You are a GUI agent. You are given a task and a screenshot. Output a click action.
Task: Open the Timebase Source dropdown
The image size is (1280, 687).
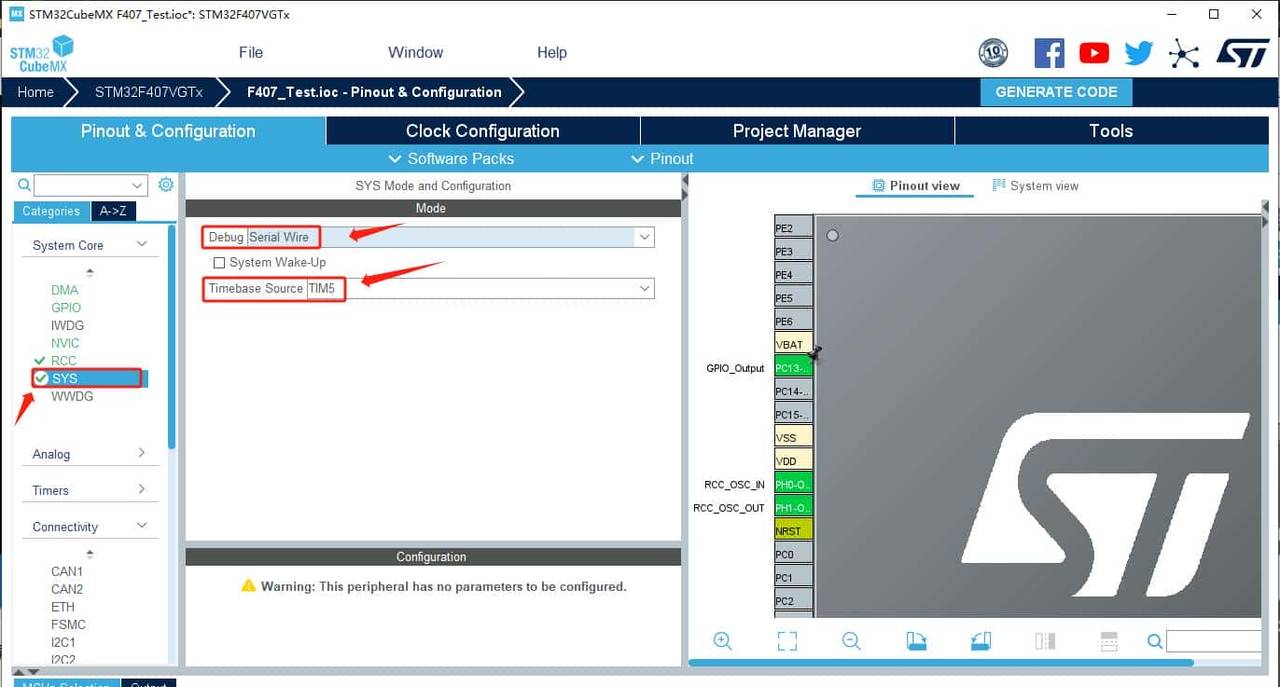click(x=644, y=288)
